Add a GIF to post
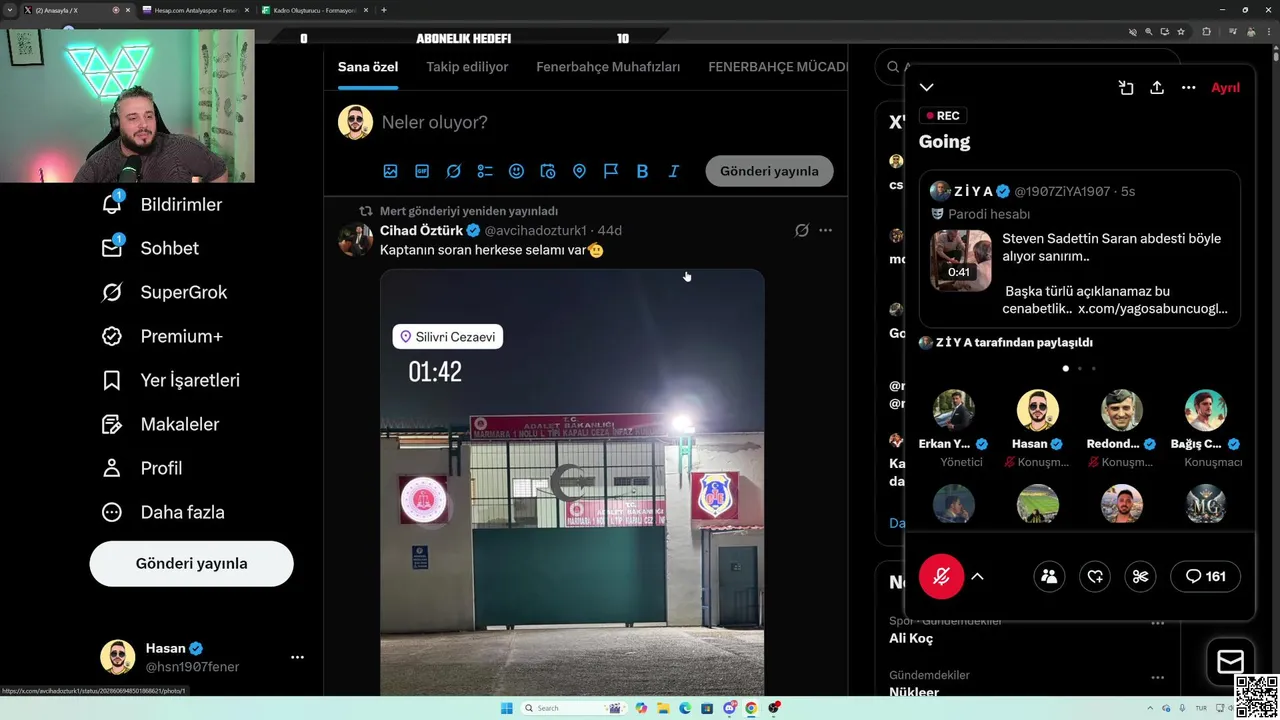This screenshot has height=720, width=1280. click(x=422, y=171)
